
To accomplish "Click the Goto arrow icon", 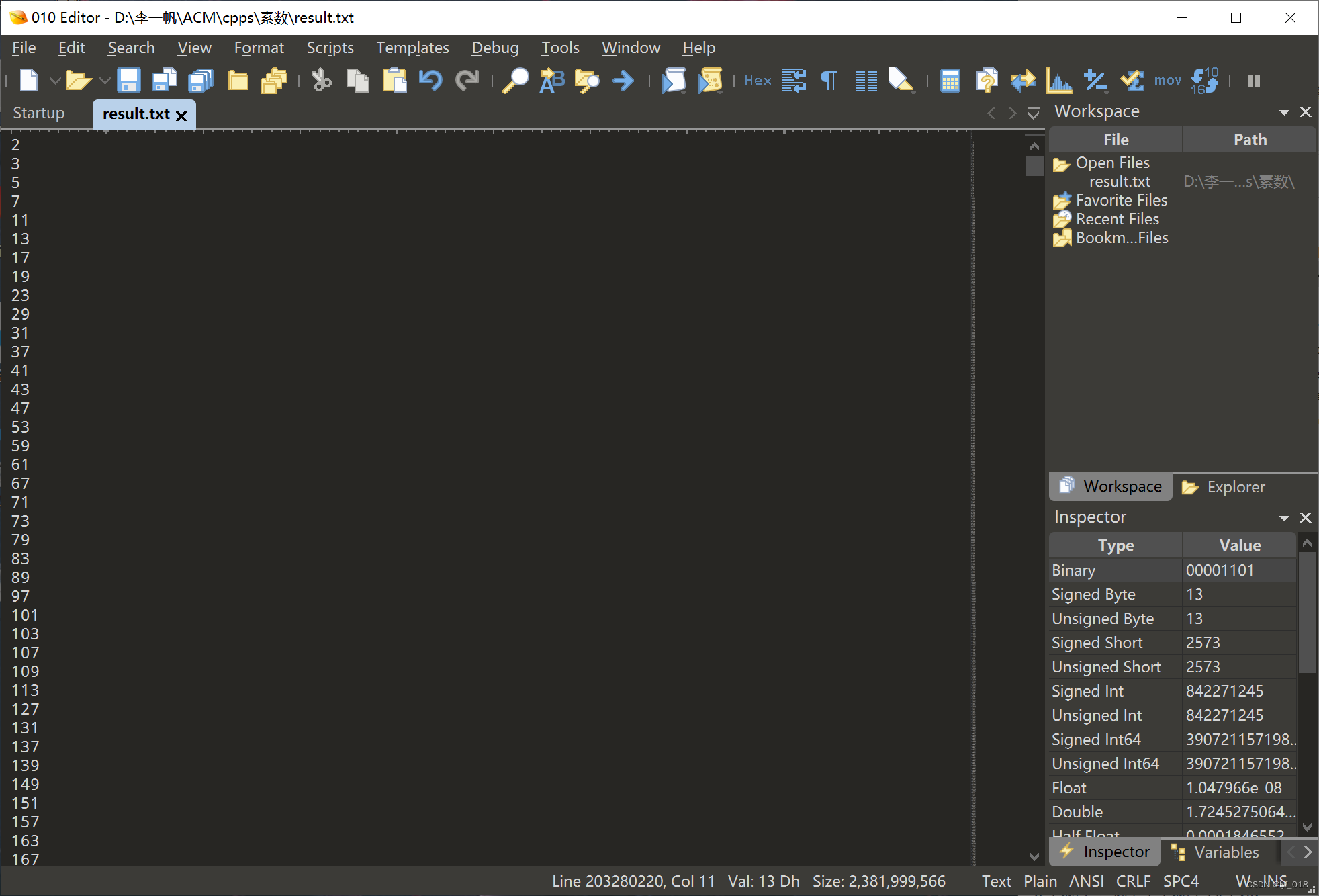I will pos(623,81).
